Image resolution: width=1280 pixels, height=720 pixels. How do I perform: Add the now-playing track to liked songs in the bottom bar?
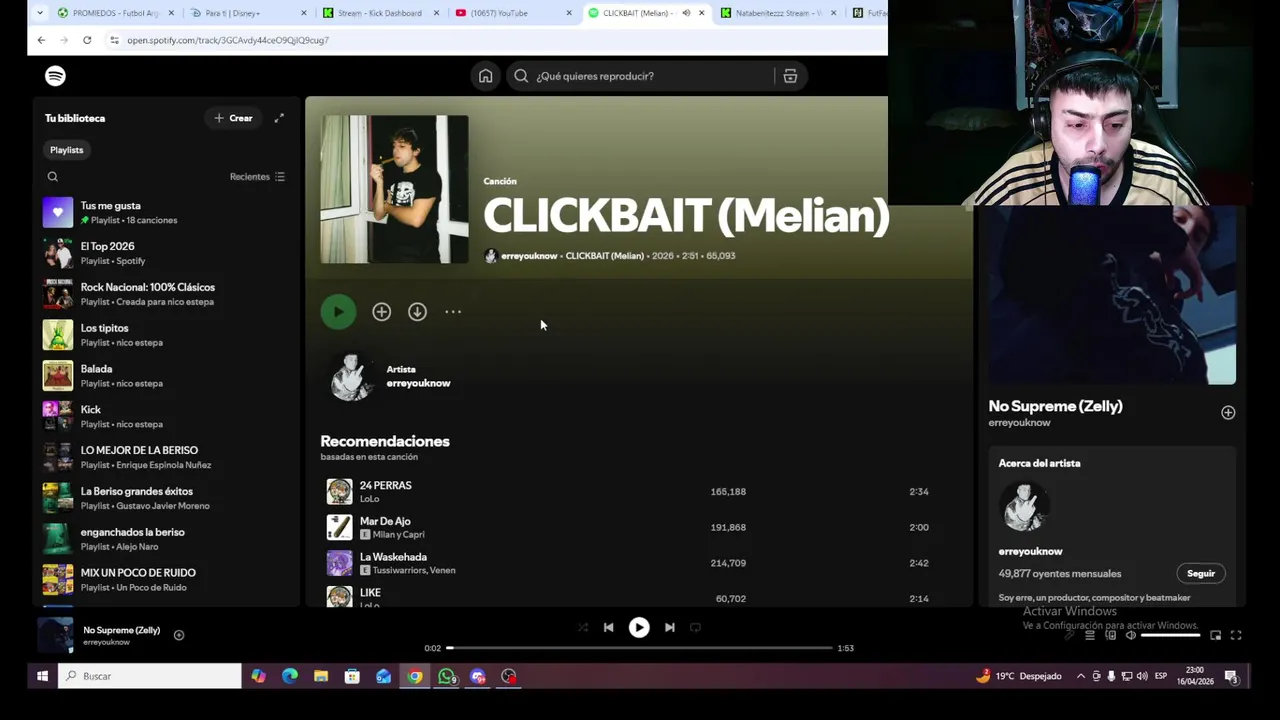point(179,635)
